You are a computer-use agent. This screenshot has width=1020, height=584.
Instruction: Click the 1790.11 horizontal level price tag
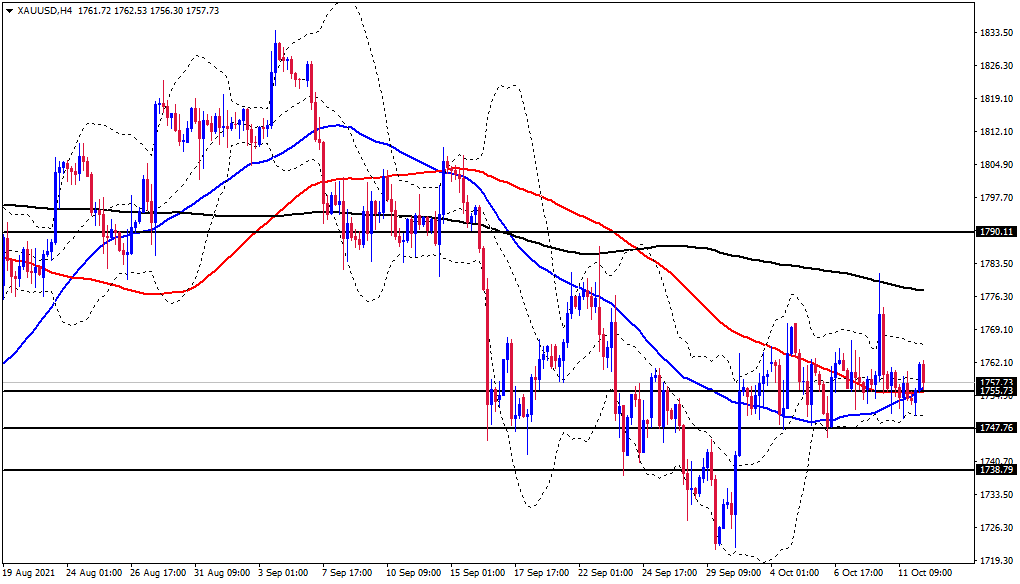point(997,232)
